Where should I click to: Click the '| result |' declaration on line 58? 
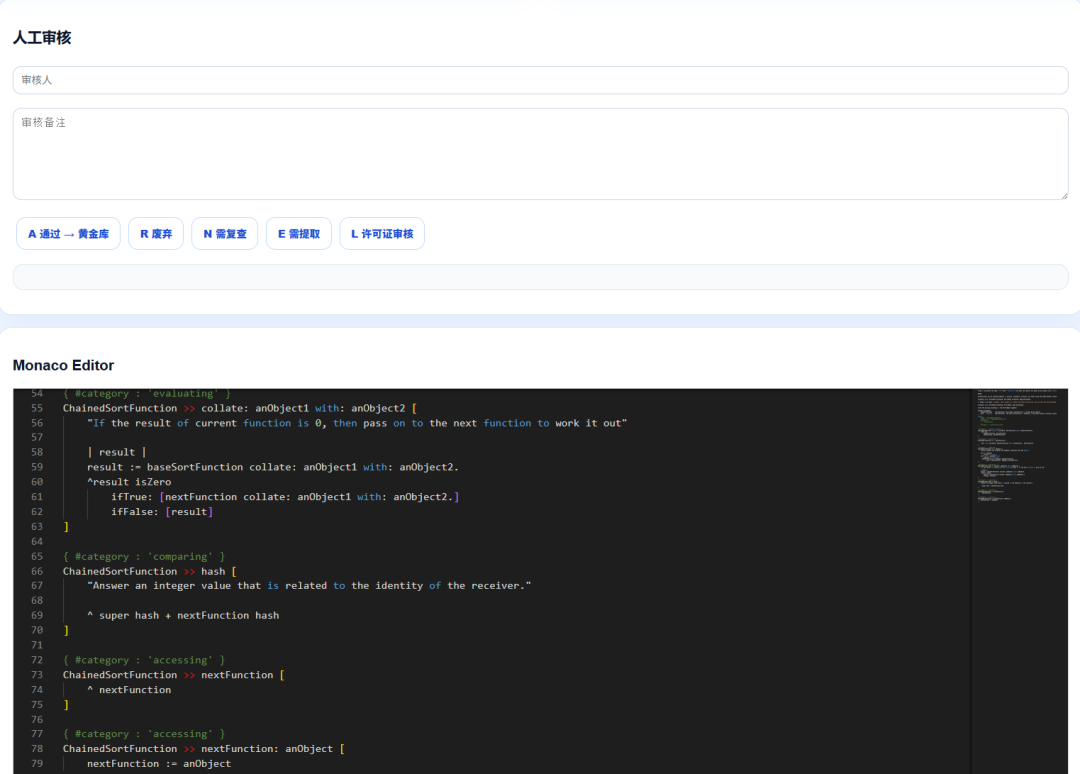tap(116, 452)
